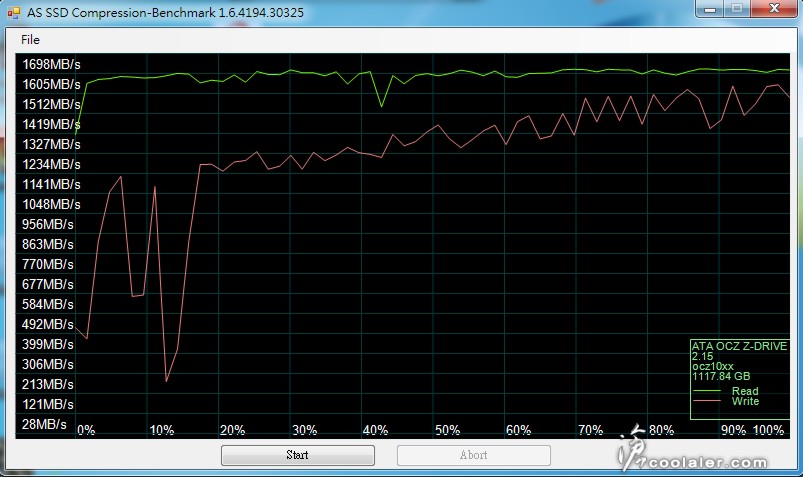Click the disabled Abort button
This screenshot has width=803, height=477.
pyautogui.click(x=474, y=455)
